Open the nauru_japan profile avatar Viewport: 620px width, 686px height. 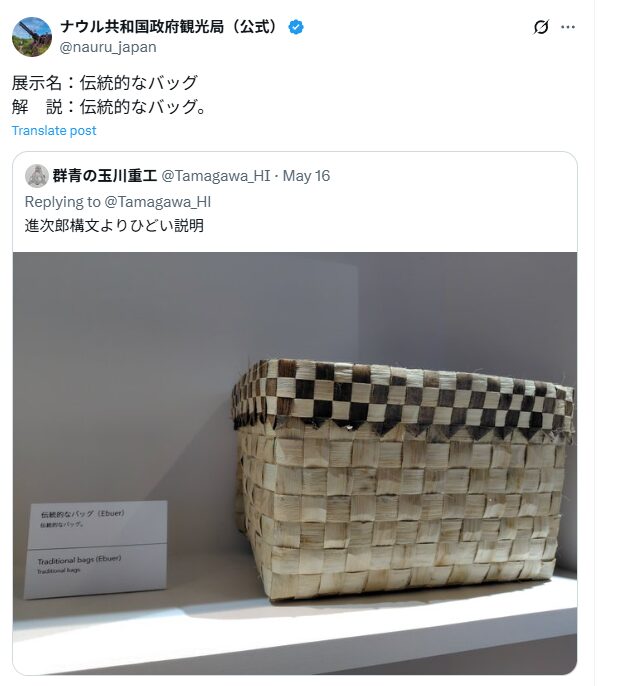32,37
